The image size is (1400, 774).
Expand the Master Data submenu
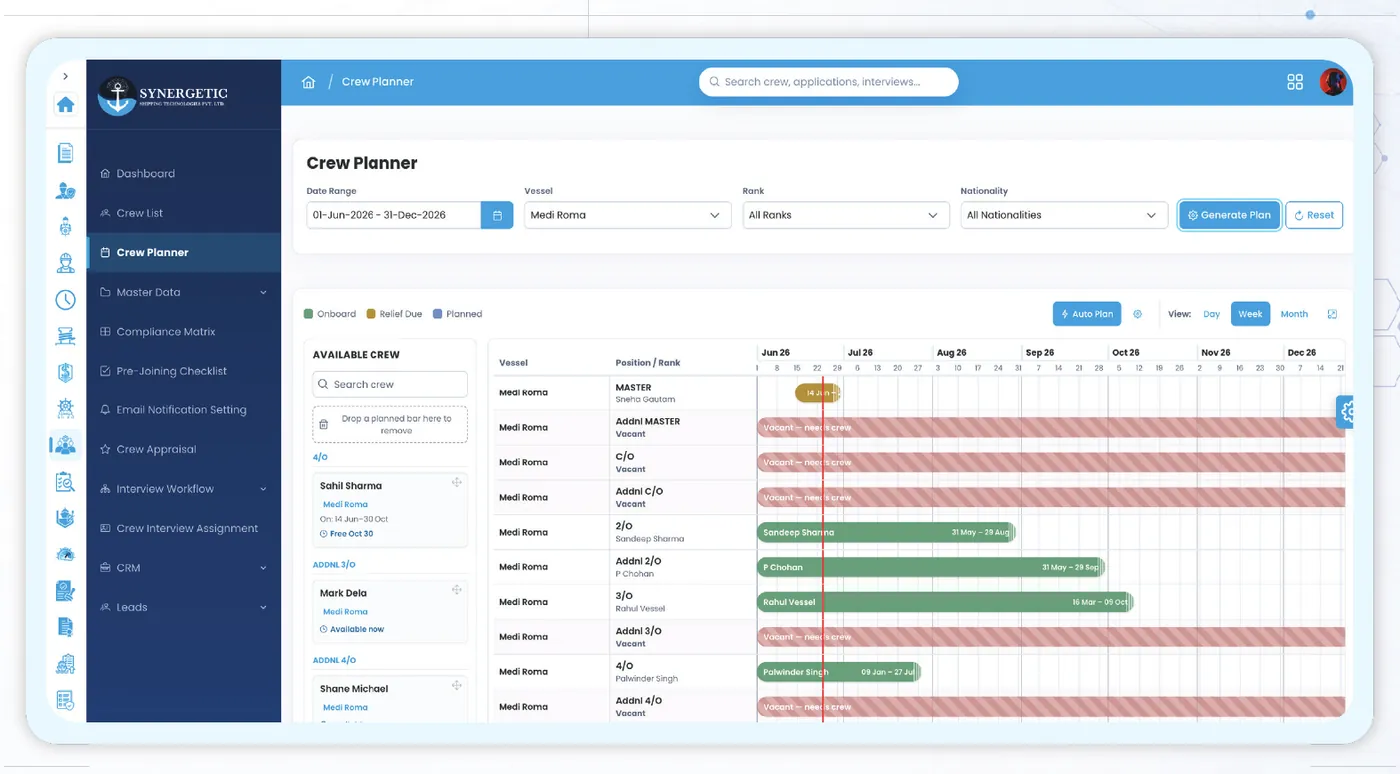(263, 293)
